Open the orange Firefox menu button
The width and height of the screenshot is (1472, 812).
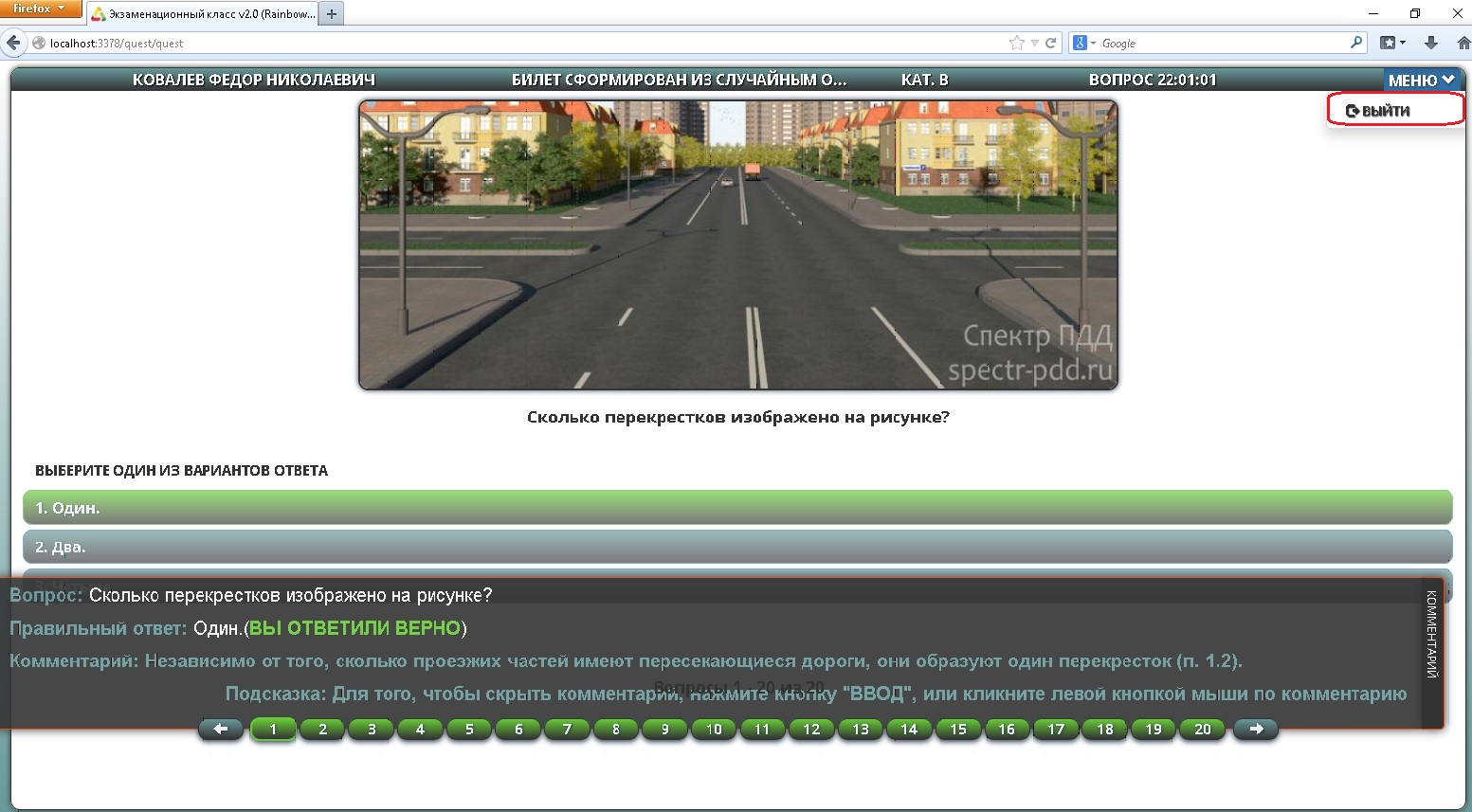tap(40, 9)
